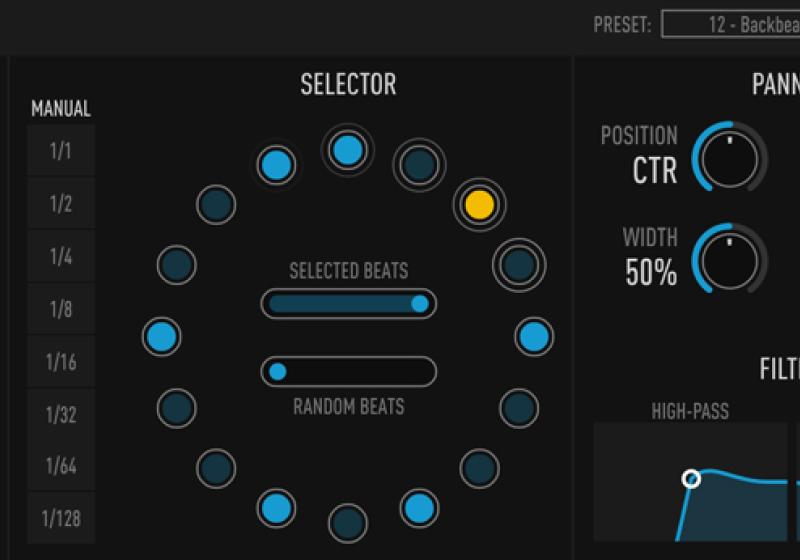Select the 1/128 beat division
800x560 pixels.
pos(61,518)
